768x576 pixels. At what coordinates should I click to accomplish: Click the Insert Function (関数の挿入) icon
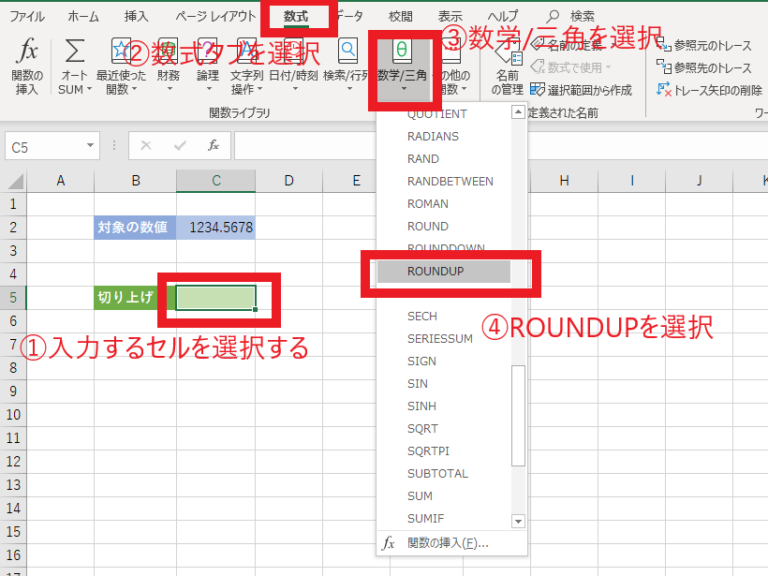(x=27, y=66)
